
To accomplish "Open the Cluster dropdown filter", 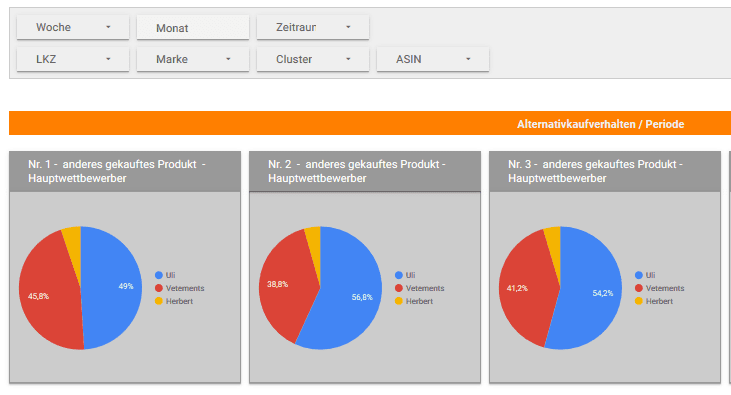I will tap(312, 59).
